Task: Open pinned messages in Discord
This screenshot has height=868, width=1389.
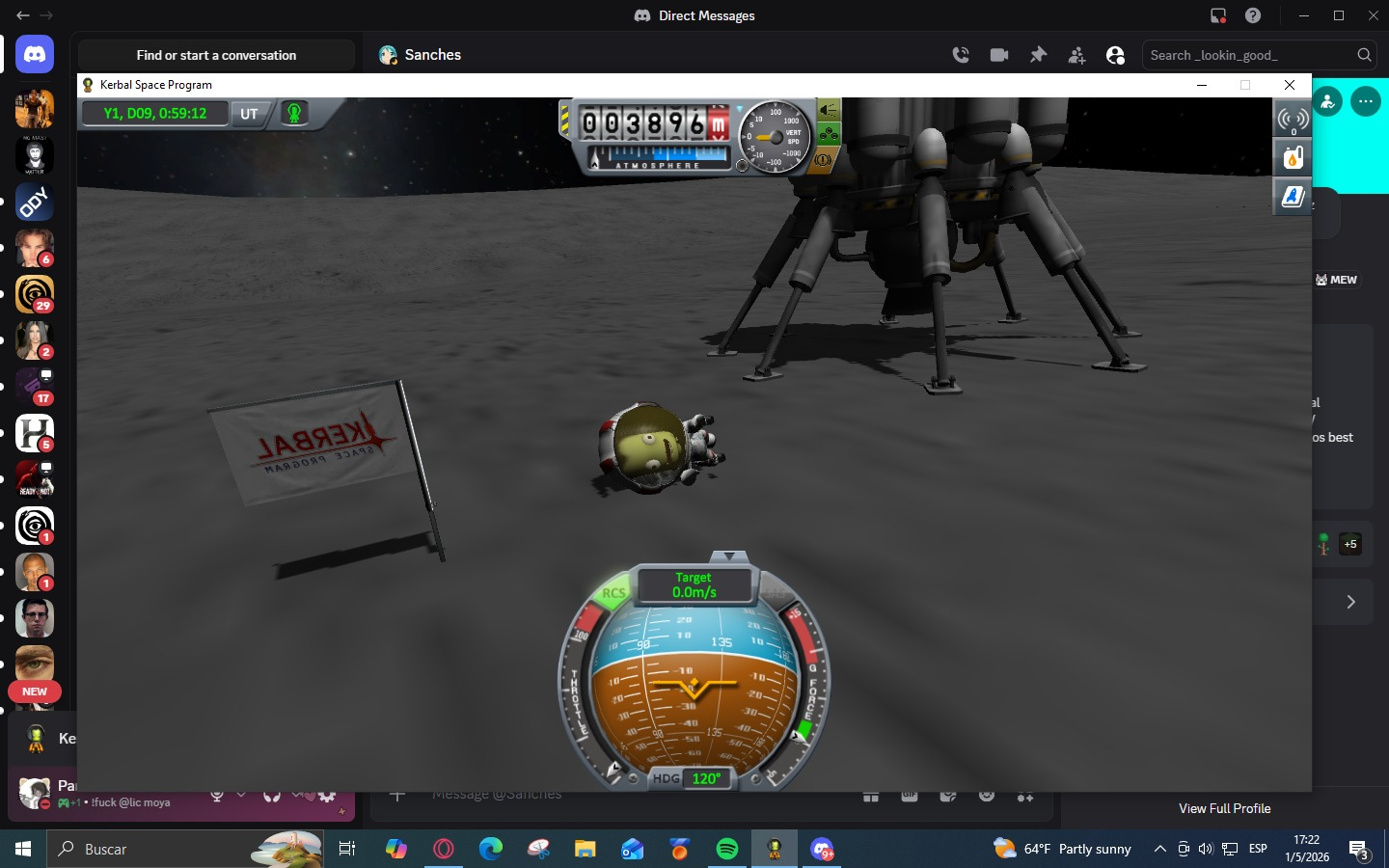Action: [x=1038, y=55]
